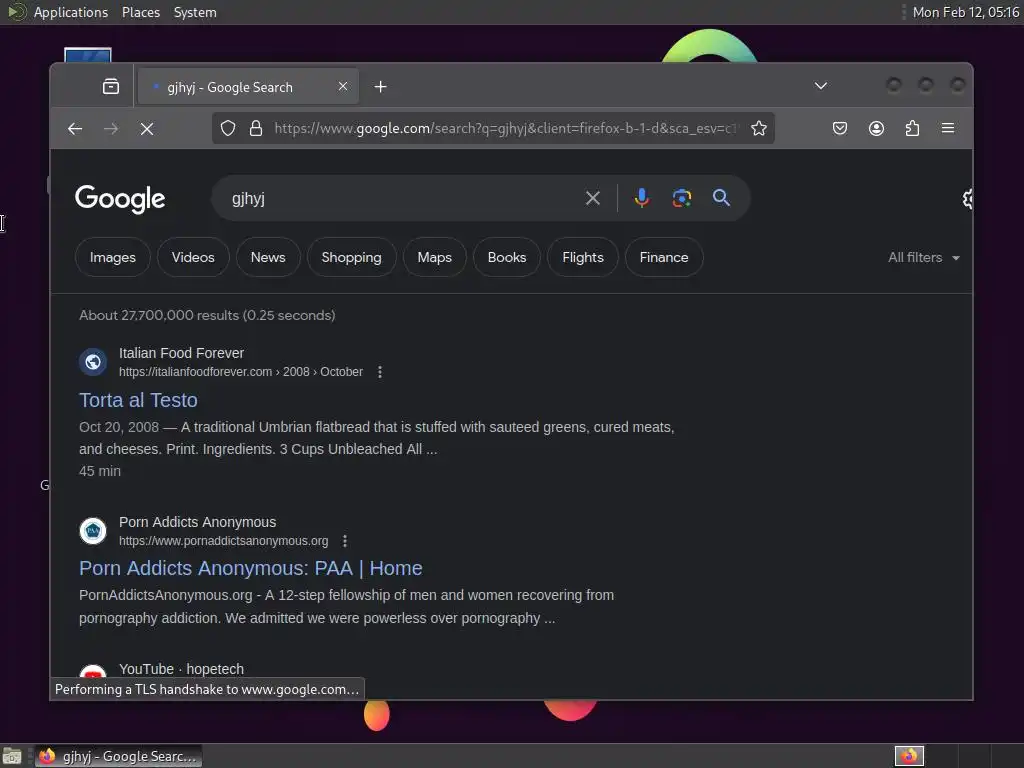This screenshot has height=768, width=1024.
Task: Go to Google homepage via Google logo
Action: tap(120, 199)
